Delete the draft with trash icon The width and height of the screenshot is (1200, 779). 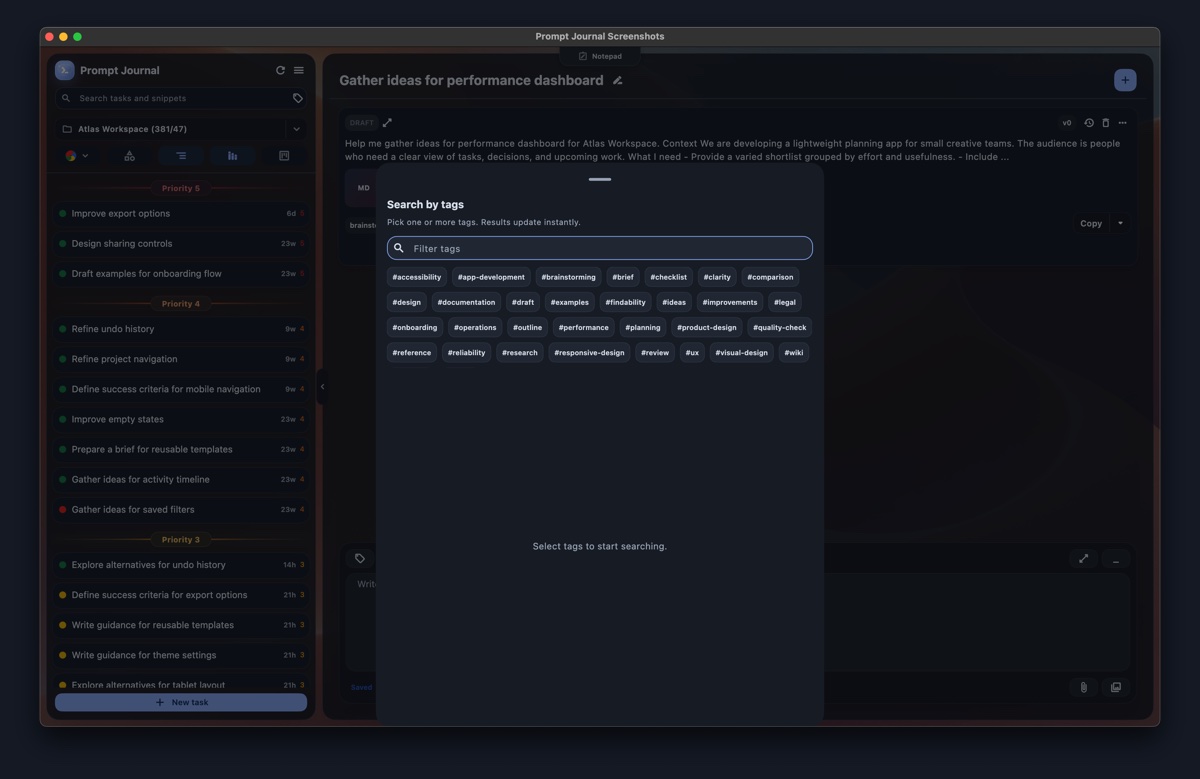click(1105, 123)
